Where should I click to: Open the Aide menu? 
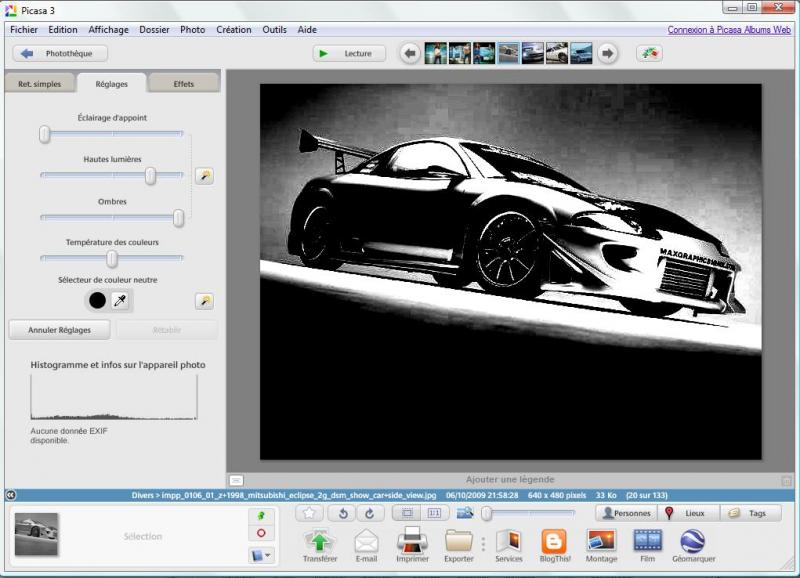307,30
